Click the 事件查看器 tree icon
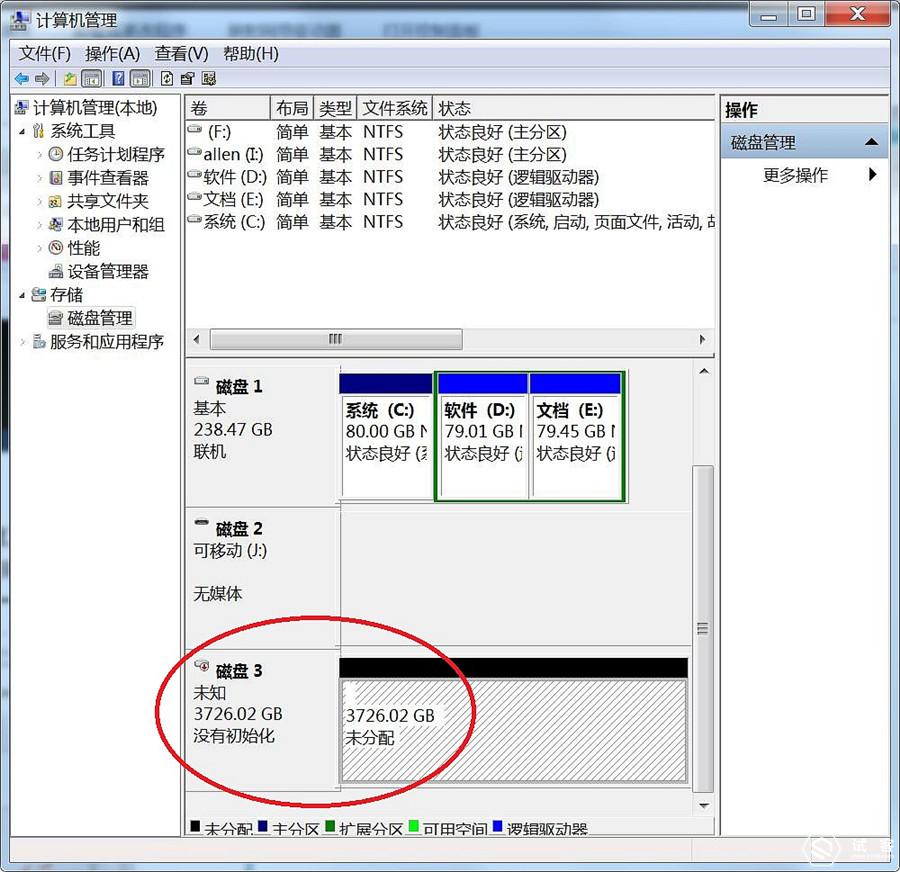This screenshot has height=872, width=900. click(x=56, y=177)
